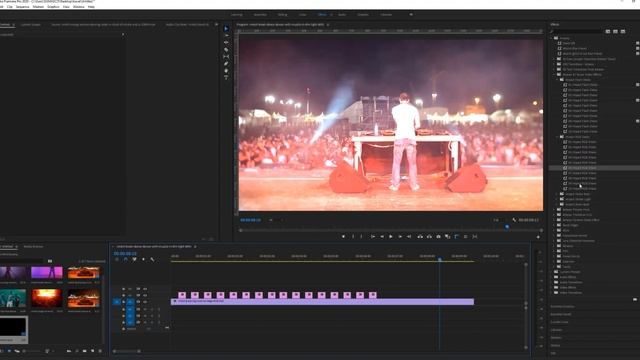Screen dimensions: 640x360
Task: Click Automate to Sequence icon in Project panel
Action: click(69, 351)
